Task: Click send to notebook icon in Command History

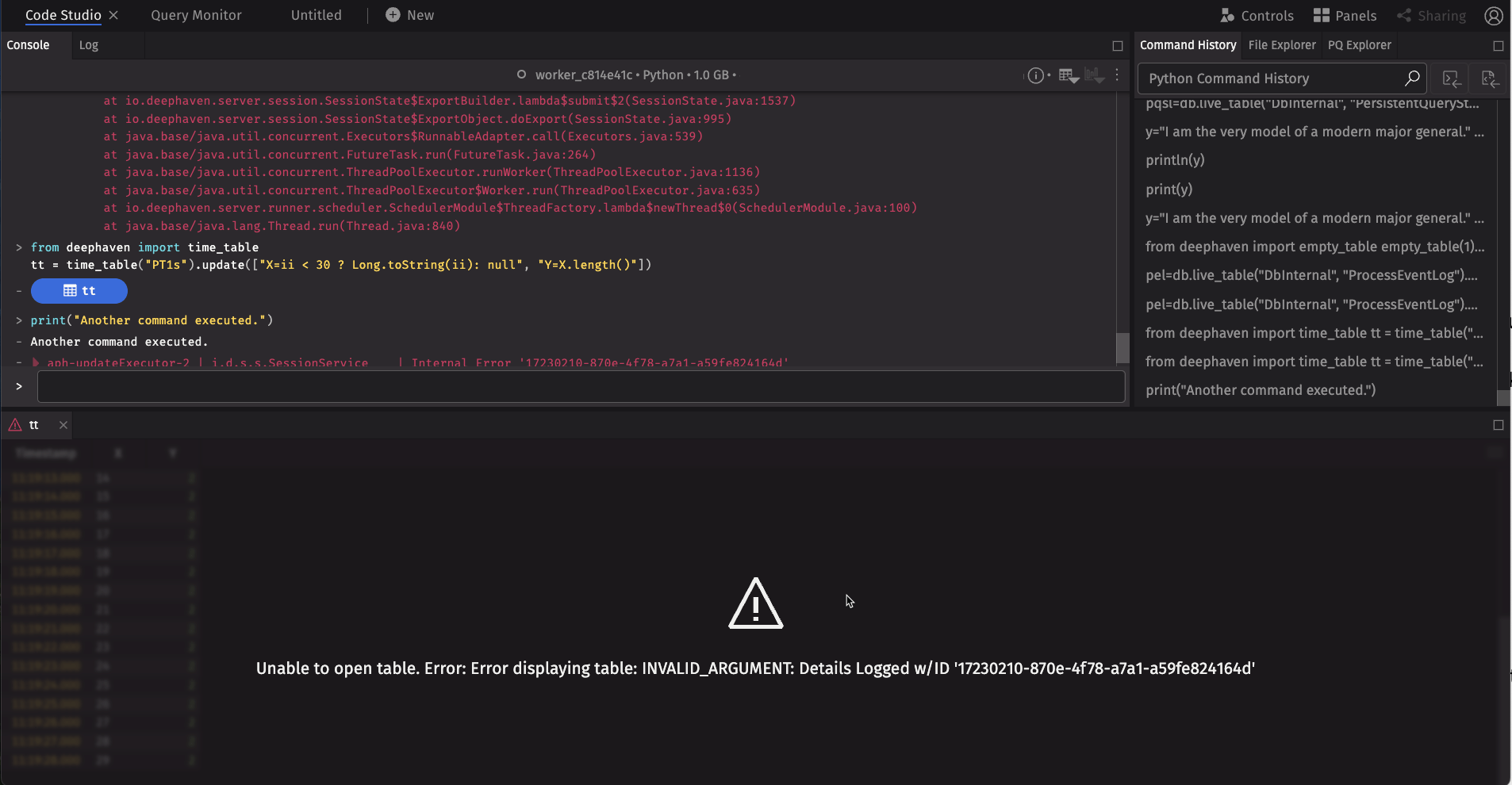Action: click(x=1490, y=78)
